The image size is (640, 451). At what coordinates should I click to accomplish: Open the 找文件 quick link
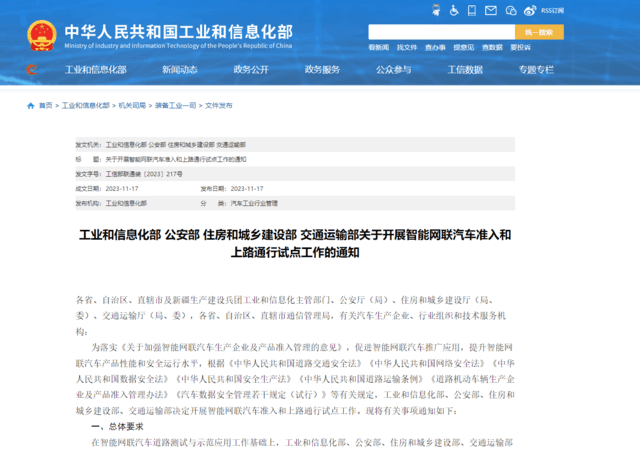click(x=407, y=47)
